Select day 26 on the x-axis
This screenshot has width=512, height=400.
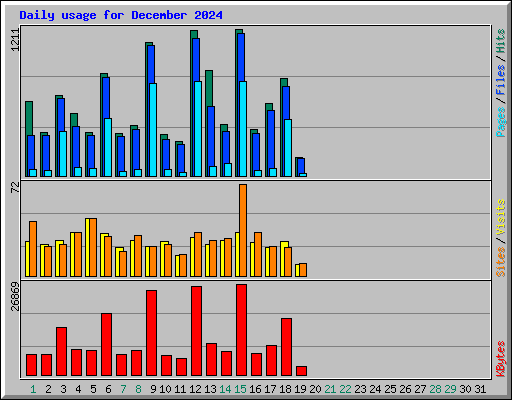405,389
